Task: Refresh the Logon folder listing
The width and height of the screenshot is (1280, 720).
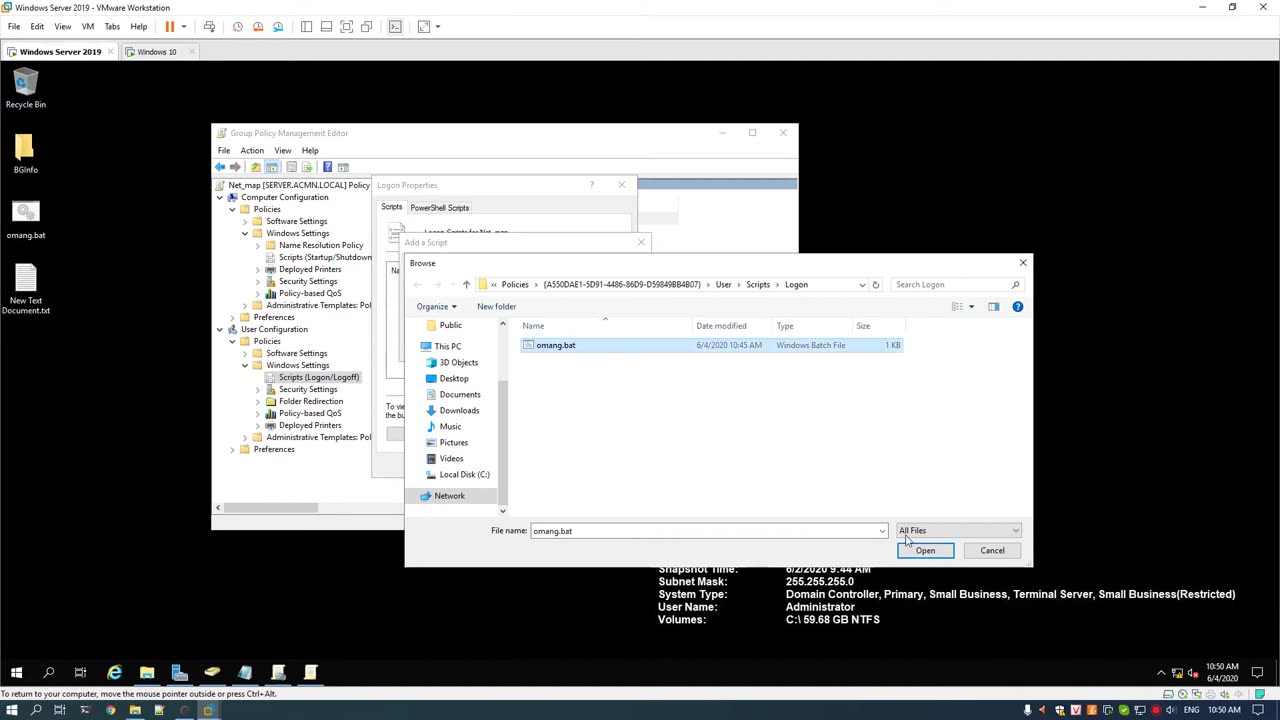Action: [x=875, y=285]
